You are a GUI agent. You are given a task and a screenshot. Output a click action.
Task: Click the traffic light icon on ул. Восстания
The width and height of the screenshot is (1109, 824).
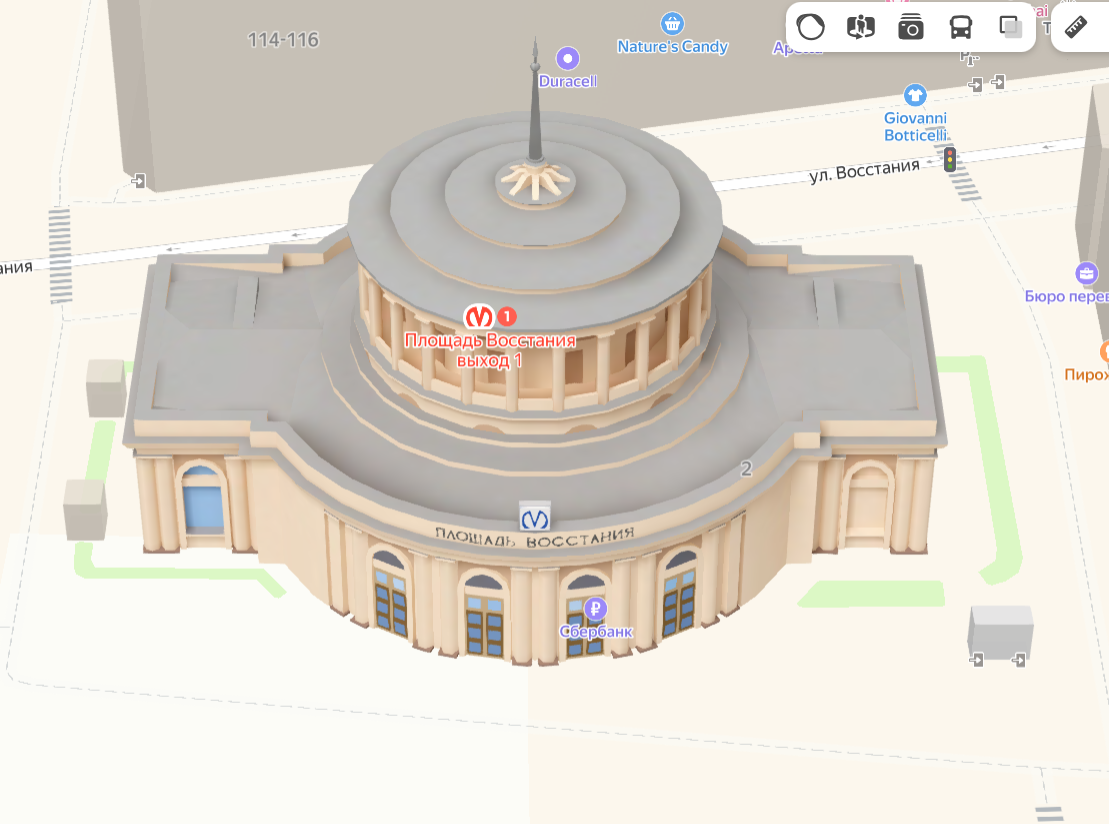tap(950, 159)
